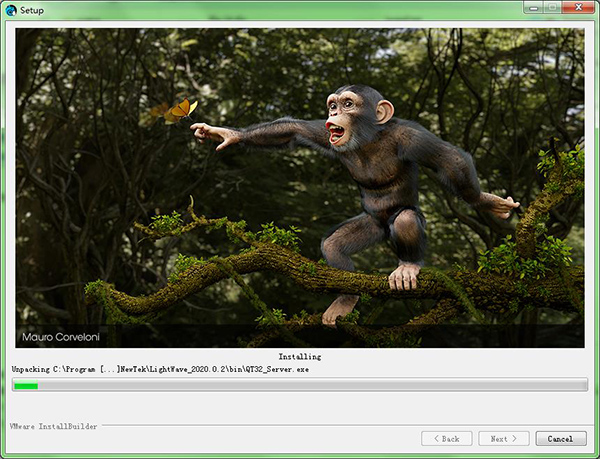Click the 'Unpacking C:\Program' path text
This screenshot has height=459, width=600.
pos(160,369)
